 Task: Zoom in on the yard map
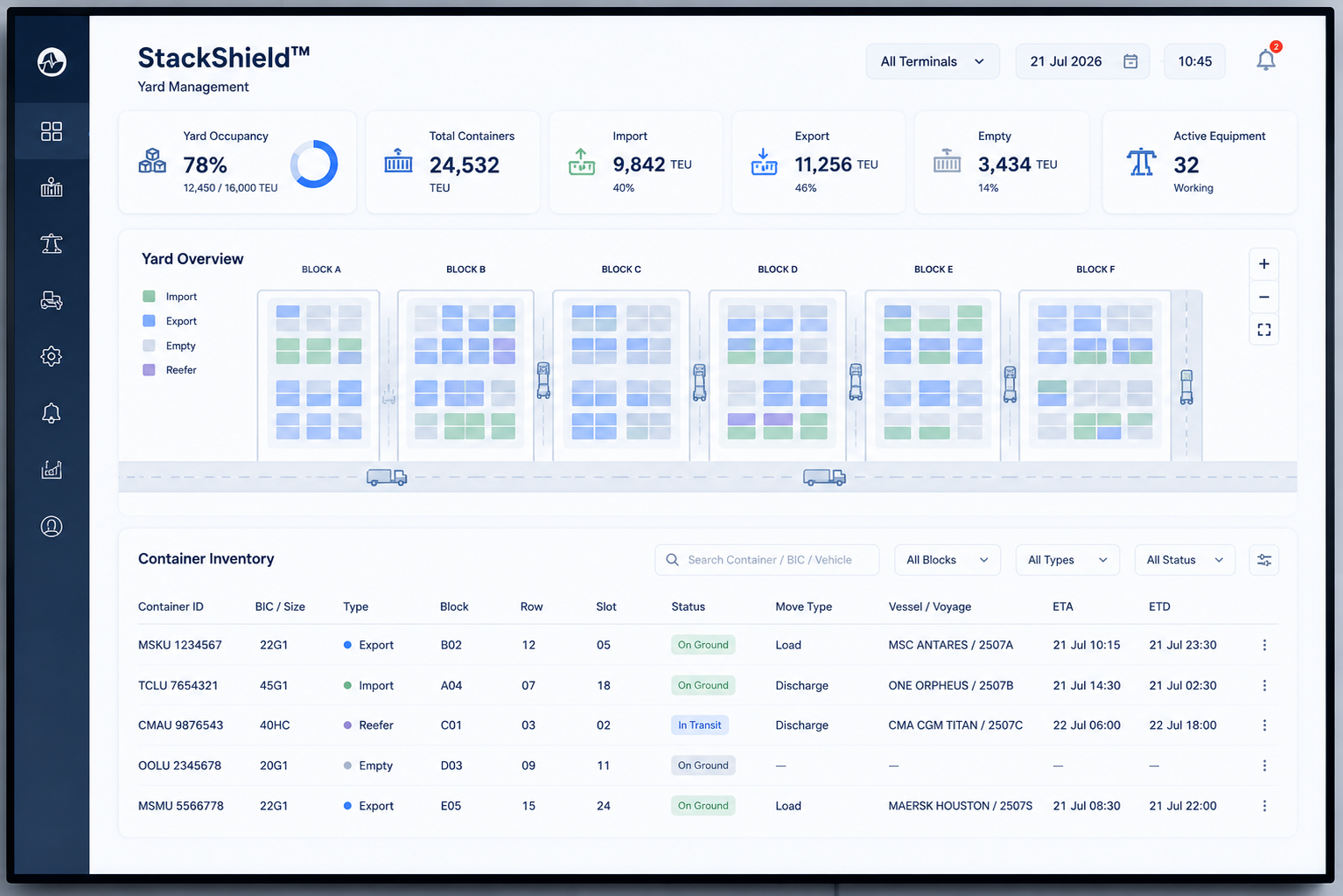[1264, 264]
